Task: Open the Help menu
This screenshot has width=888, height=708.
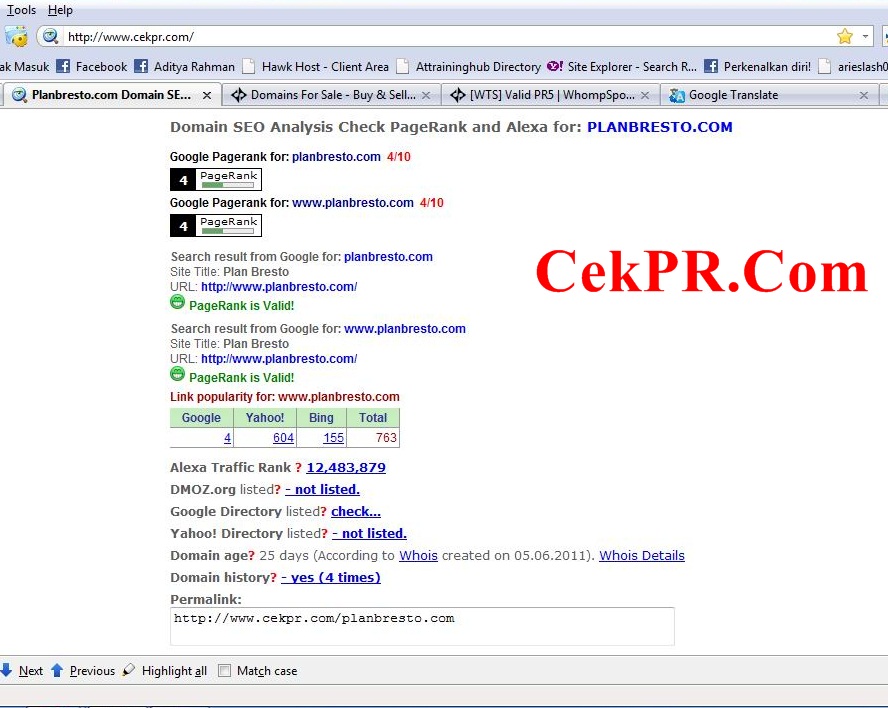Action: point(60,10)
